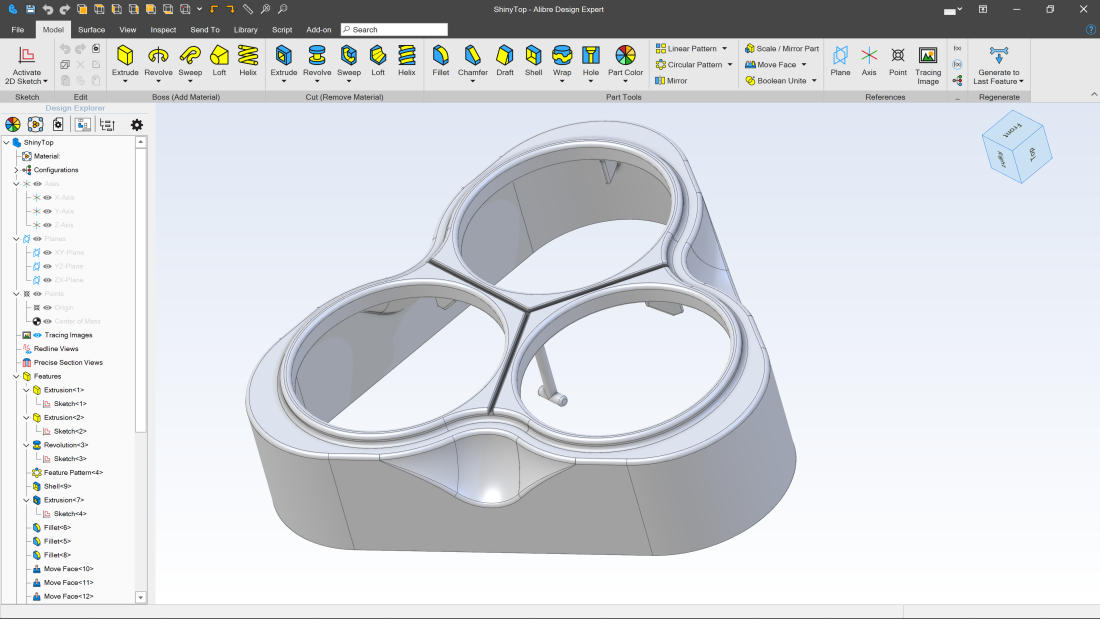Open the Tracing Image reference tool
Screen dimensions: 1100x619
[x=928, y=60]
